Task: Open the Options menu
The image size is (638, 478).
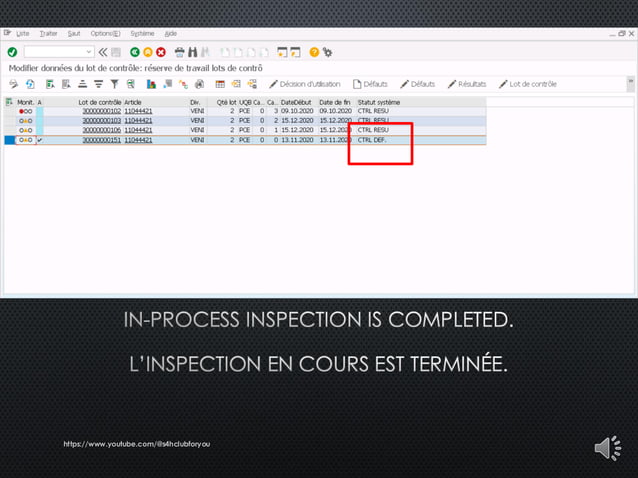Action: coord(105,34)
